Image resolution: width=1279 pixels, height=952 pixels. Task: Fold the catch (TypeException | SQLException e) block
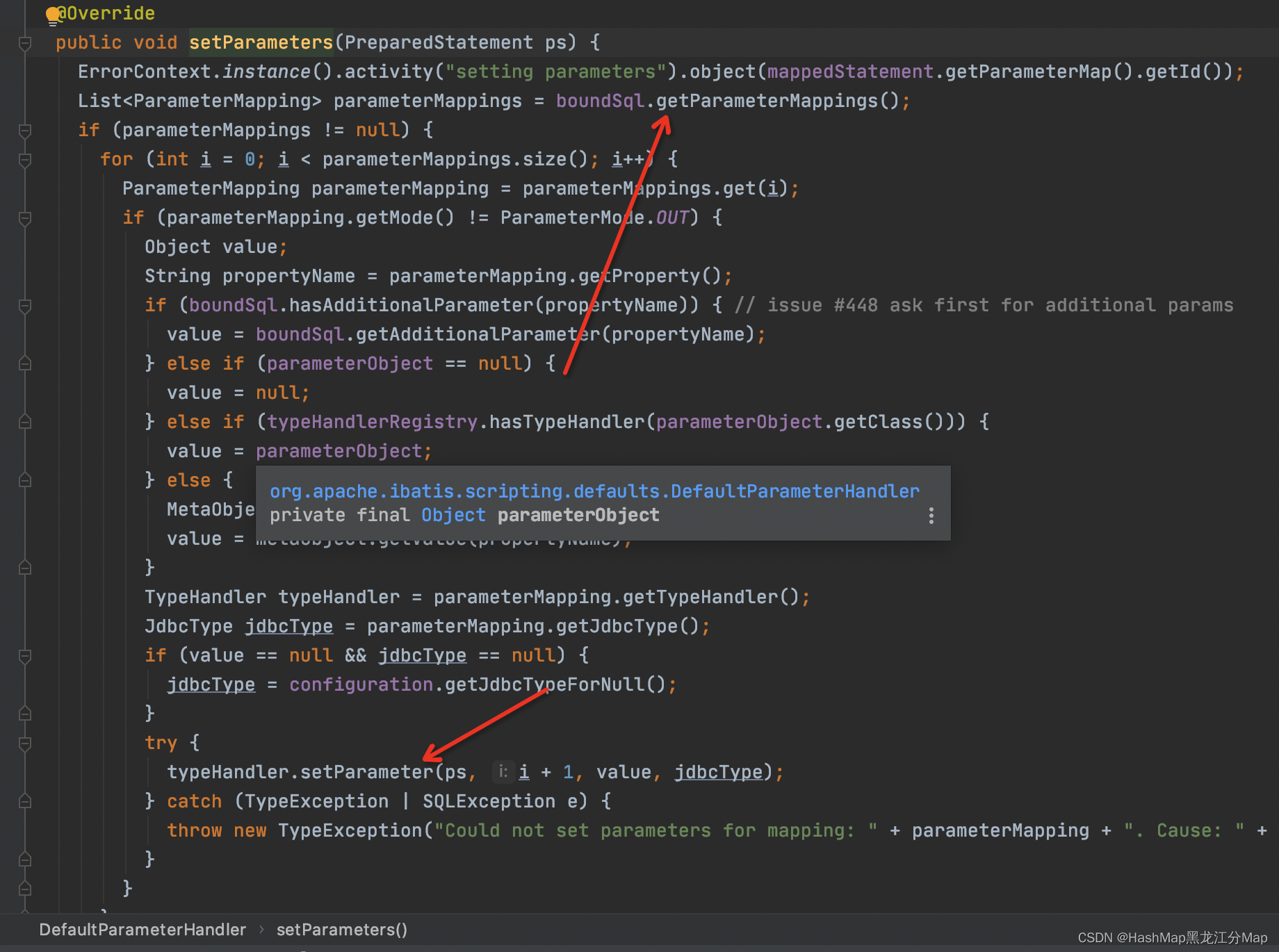coord(25,801)
